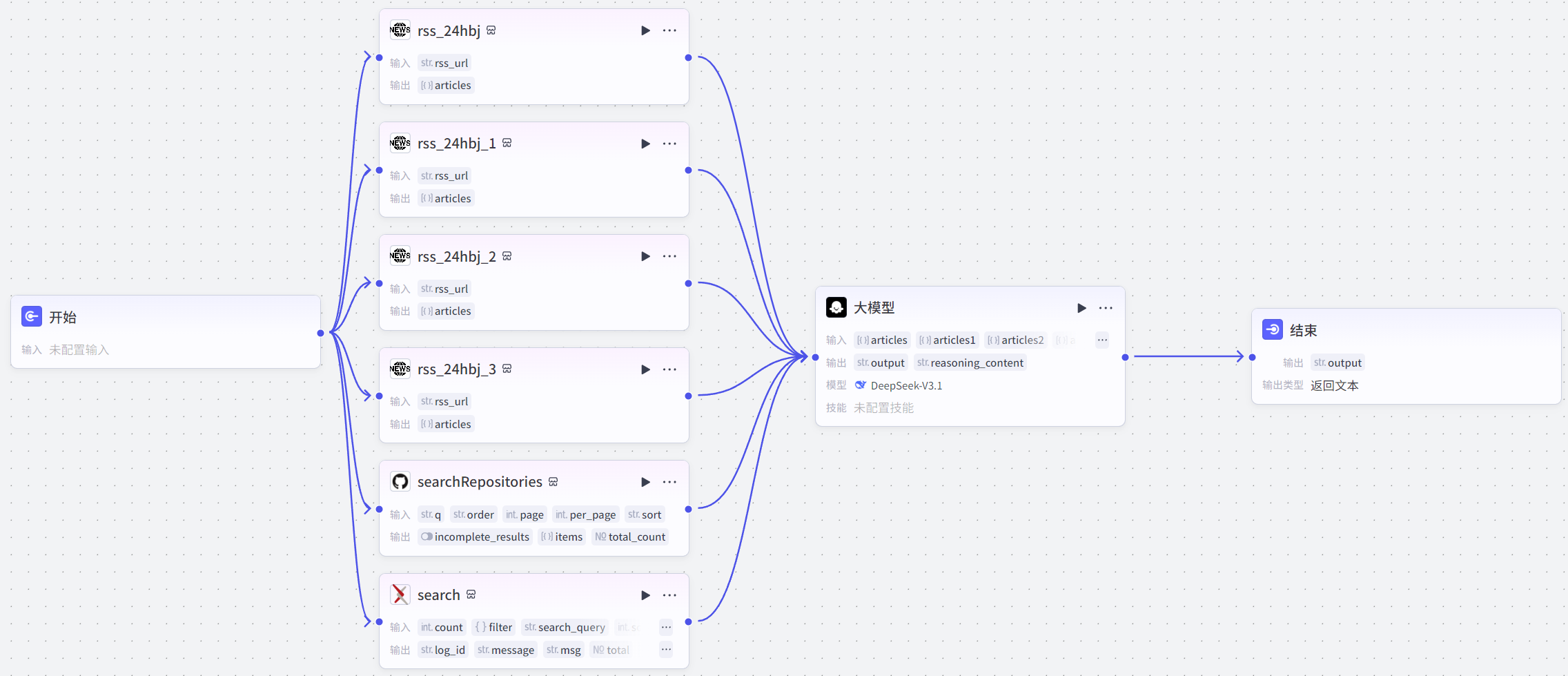Image resolution: width=1568 pixels, height=676 pixels.
Task: Click the GitHub icon on searchRepositories
Action: click(x=400, y=482)
